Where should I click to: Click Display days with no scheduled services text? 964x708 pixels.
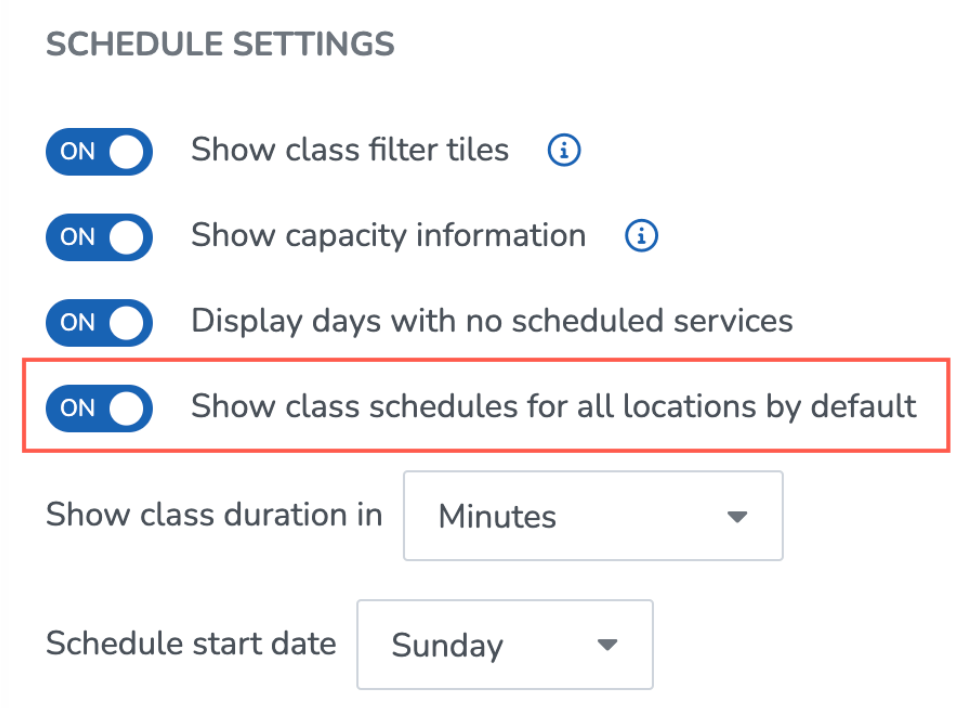pyautogui.click(x=492, y=322)
